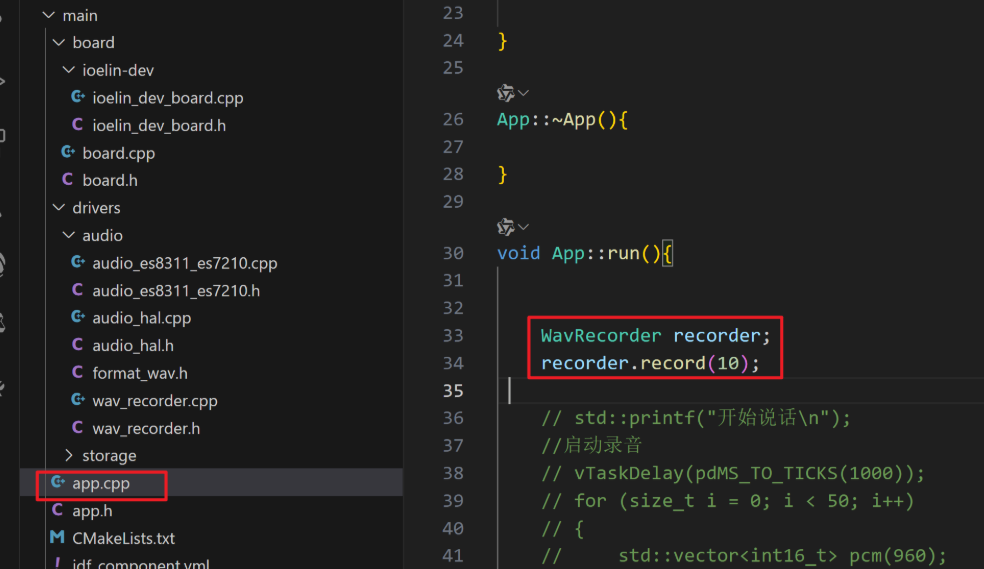Click commented std::vector line 41
This screenshot has height=569, width=984.
744,556
